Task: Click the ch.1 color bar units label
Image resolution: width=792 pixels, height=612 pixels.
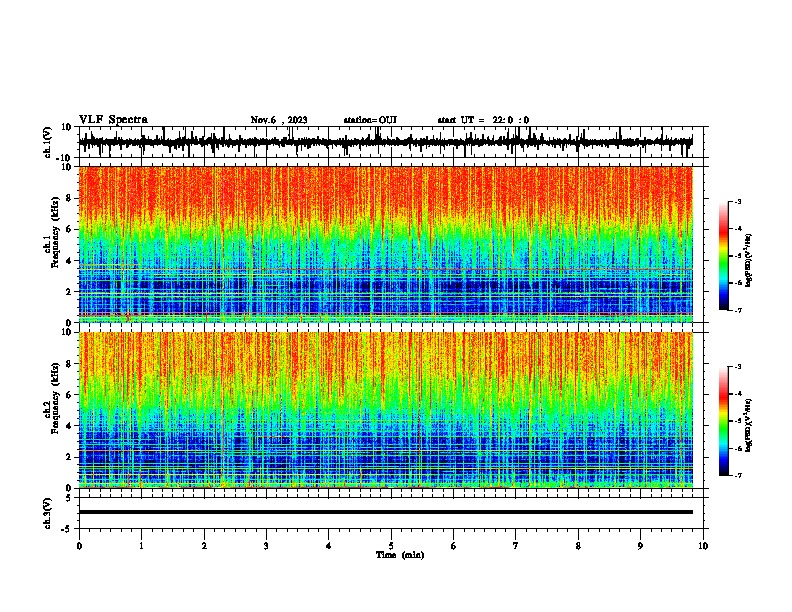Action: (749, 260)
